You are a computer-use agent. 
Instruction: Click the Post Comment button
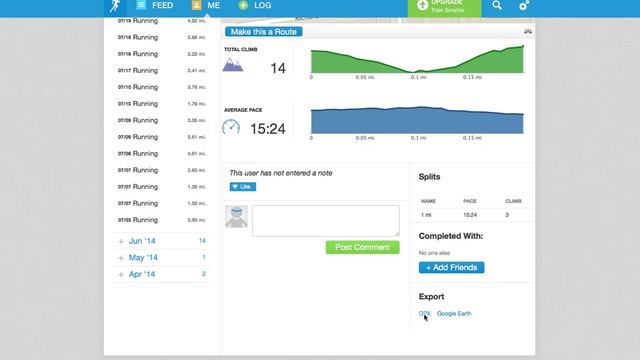click(362, 247)
